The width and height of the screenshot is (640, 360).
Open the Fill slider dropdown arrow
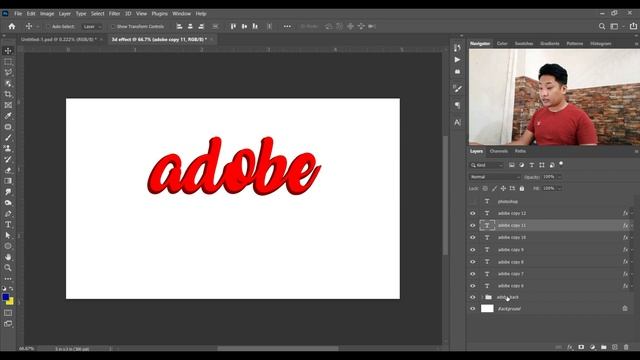[560, 189]
